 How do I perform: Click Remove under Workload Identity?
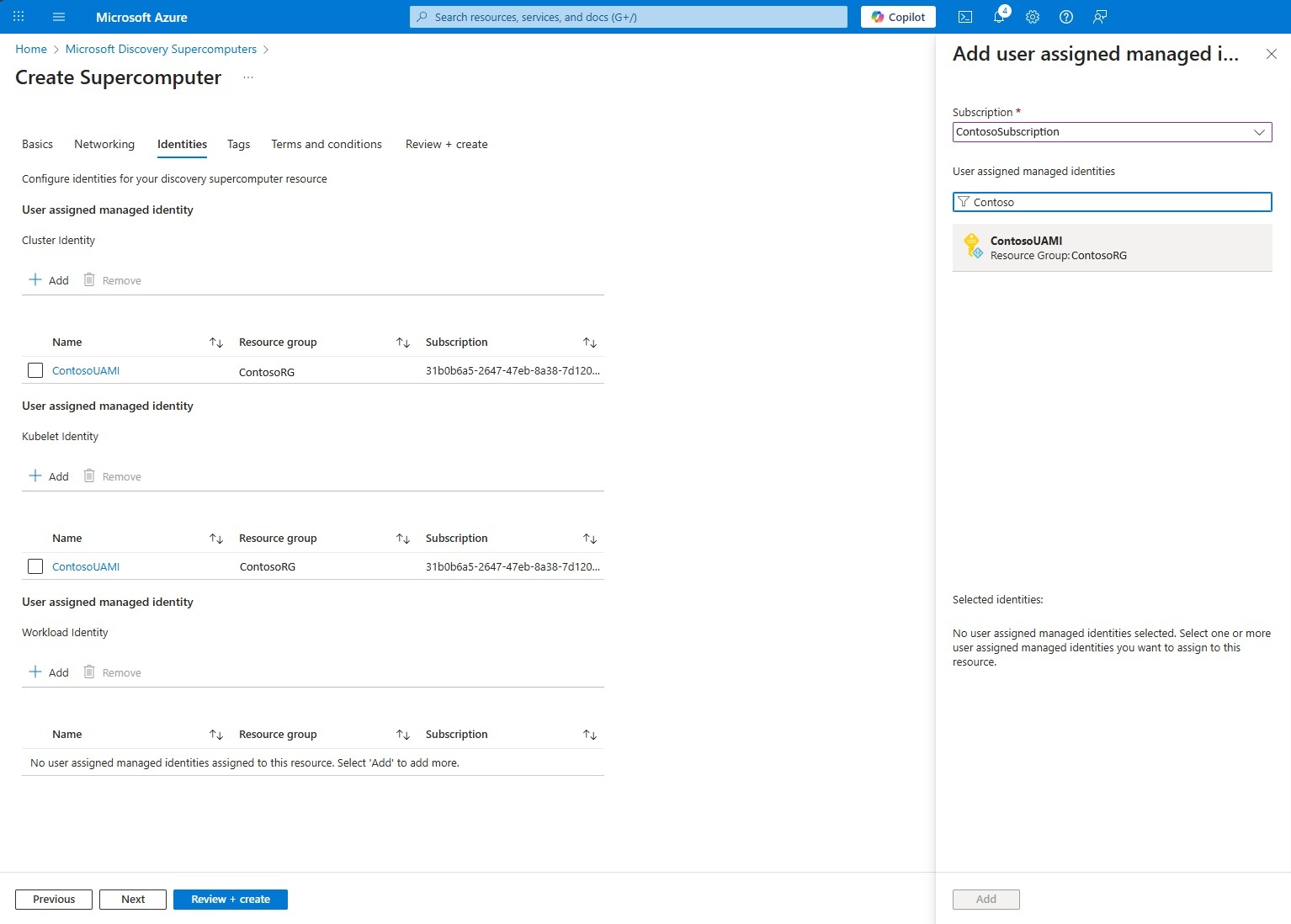(x=112, y=672)
